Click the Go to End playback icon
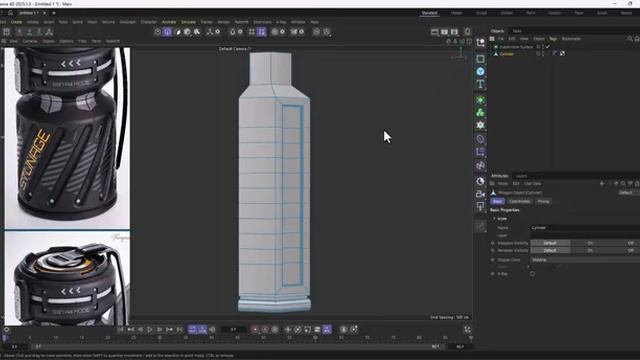This screenshot has height=360, width=640. [179, 329]
